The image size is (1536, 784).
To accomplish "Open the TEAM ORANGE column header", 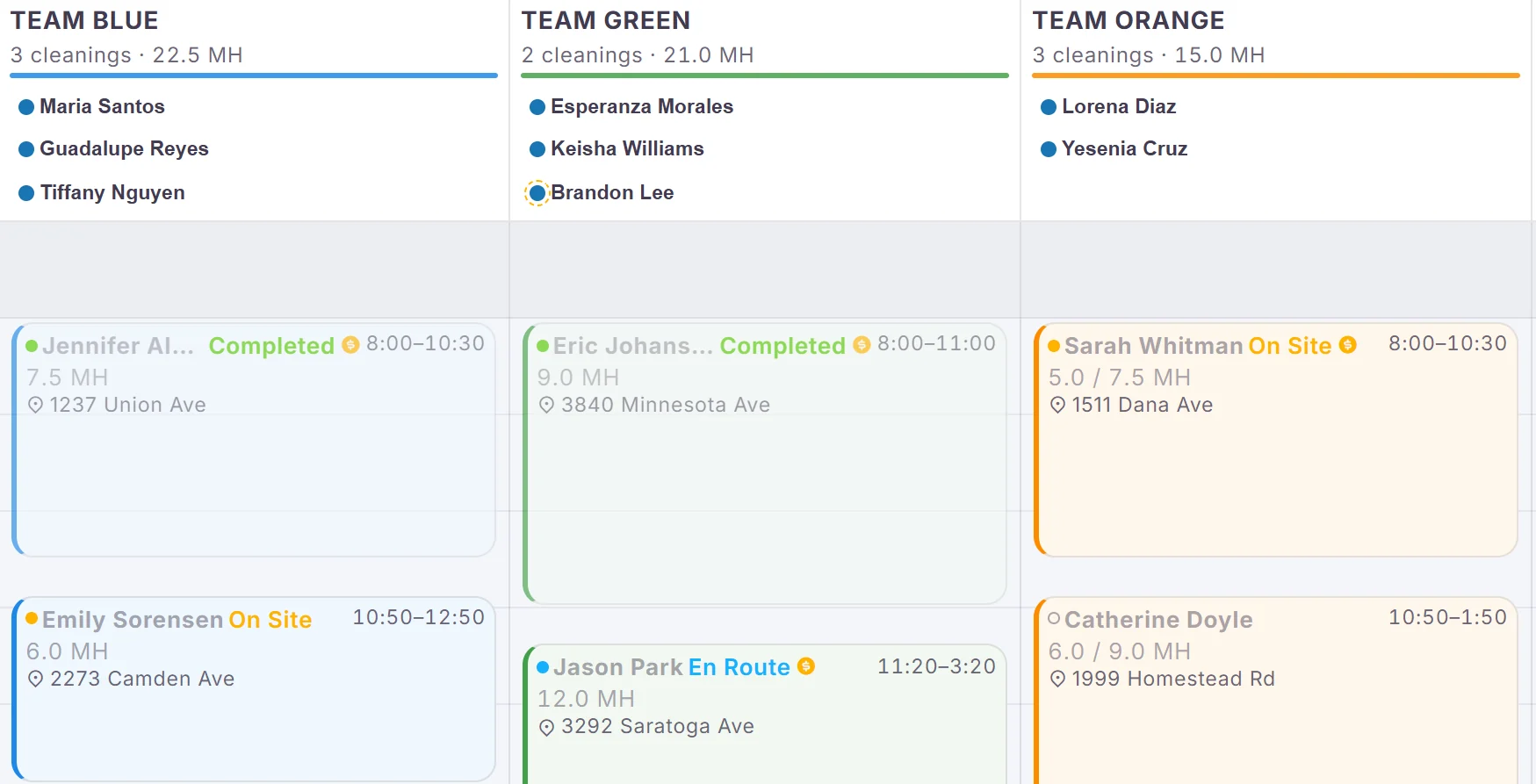I will point(1129,20).
